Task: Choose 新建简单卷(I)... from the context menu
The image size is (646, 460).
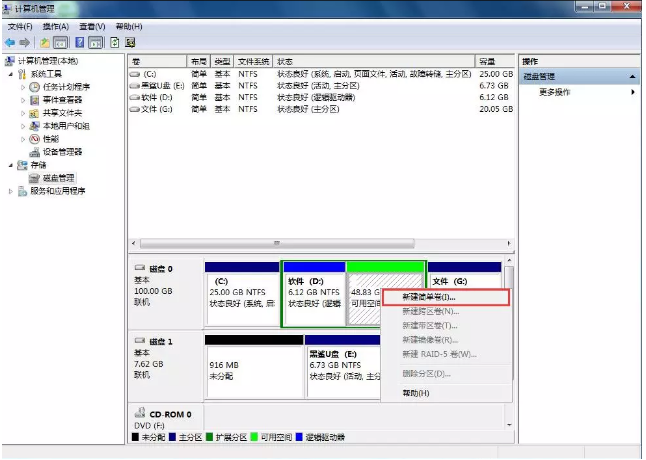Action: (x=428, y=297)
